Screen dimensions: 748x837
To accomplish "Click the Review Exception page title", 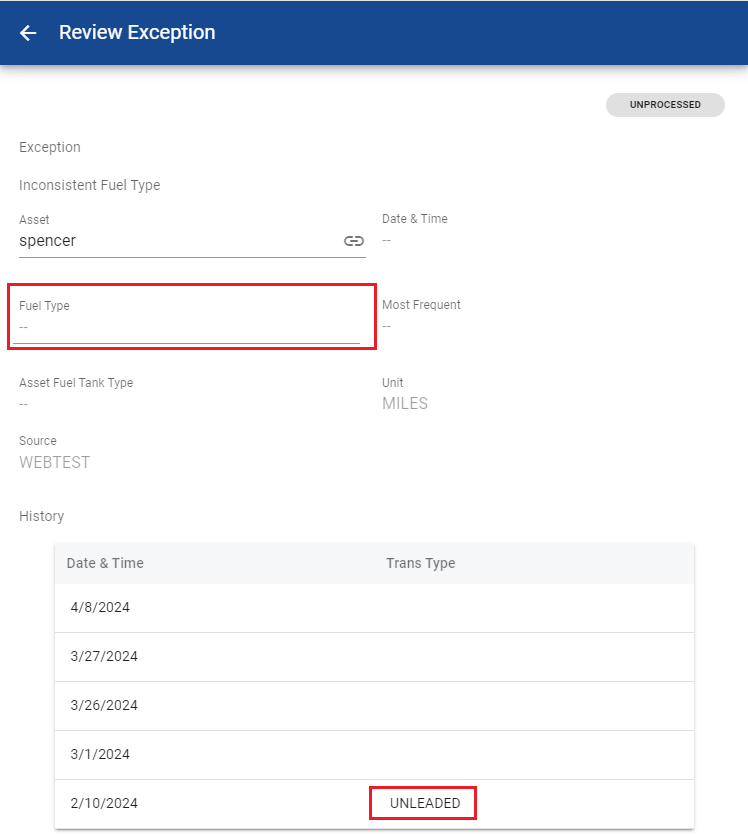I will pyautogui.click(x=137, y=33).
